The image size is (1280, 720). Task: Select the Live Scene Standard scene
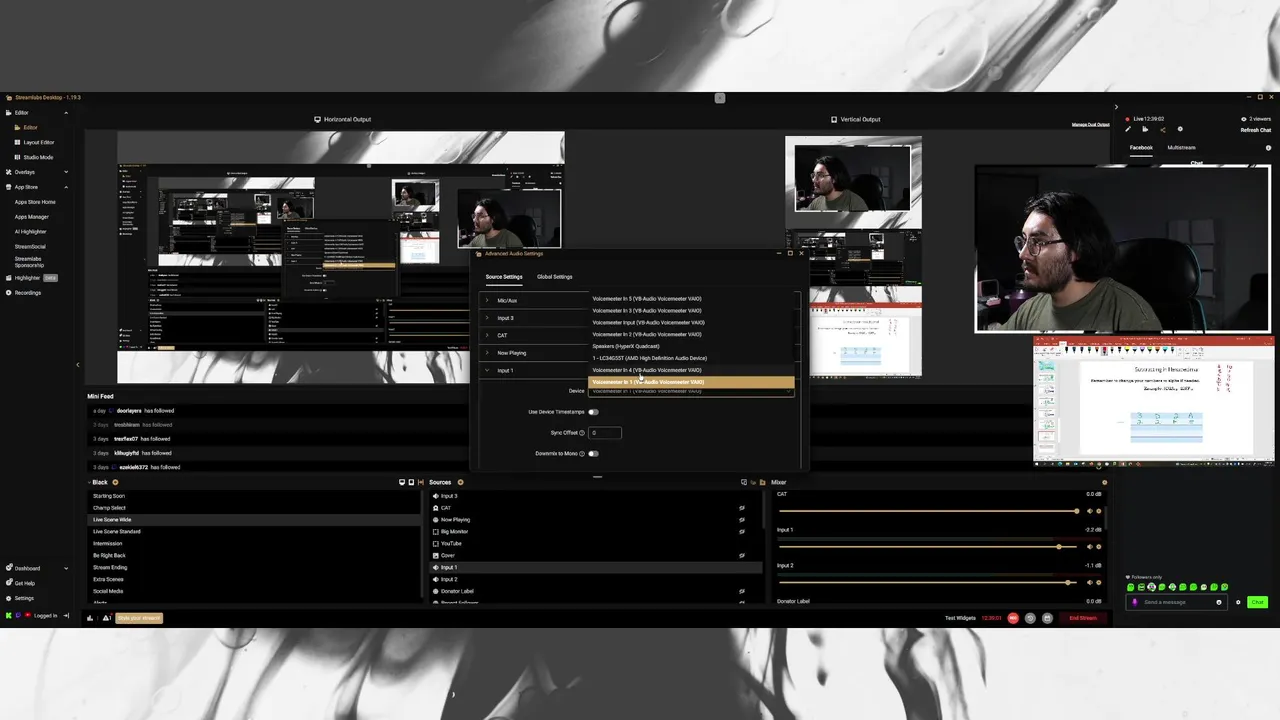pyautogui.click(x=255, y=532)
